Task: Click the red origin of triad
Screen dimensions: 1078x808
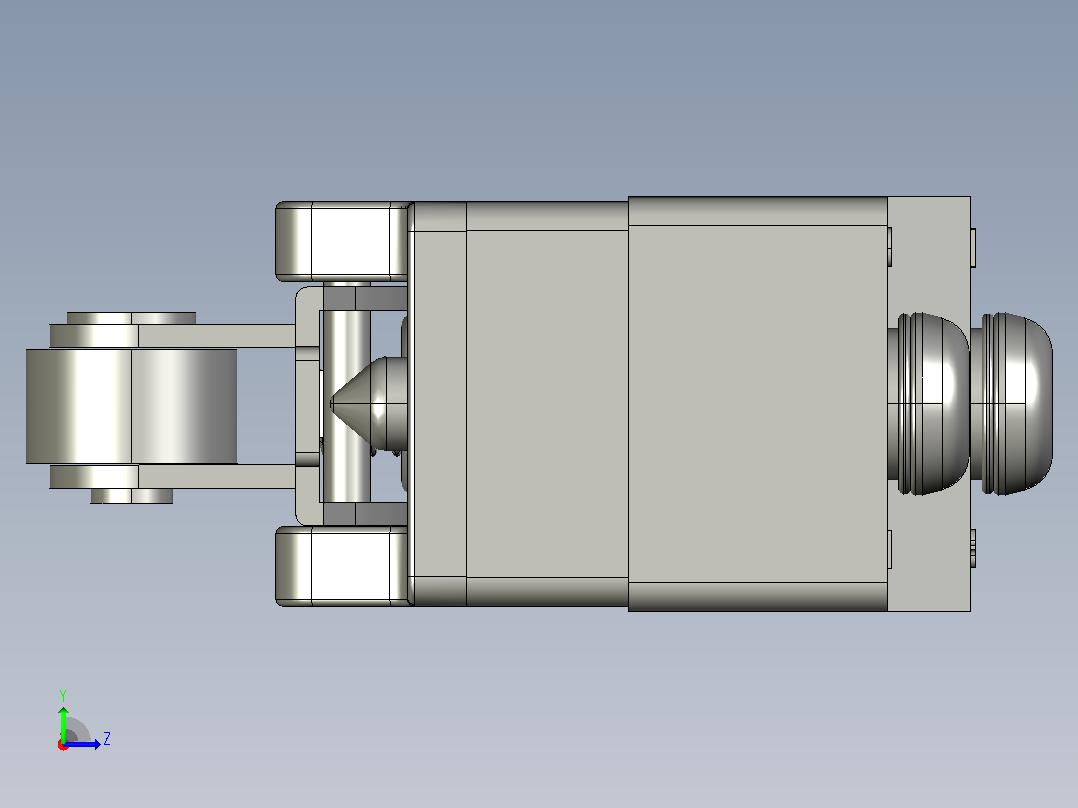Action: (63, 745)
